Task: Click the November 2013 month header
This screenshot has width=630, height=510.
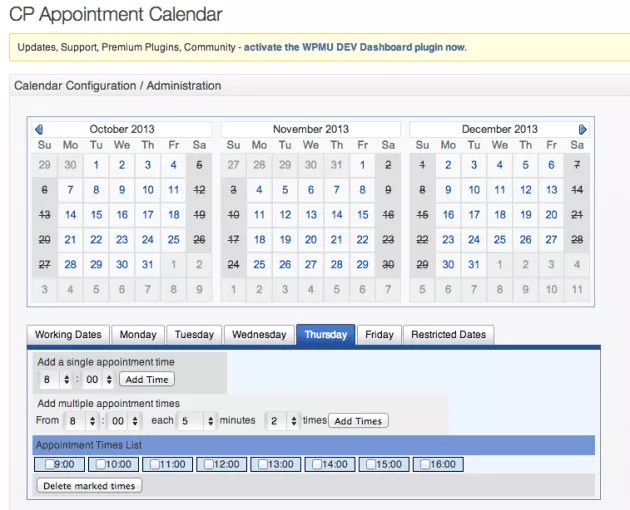Action: tap(311, 129)
